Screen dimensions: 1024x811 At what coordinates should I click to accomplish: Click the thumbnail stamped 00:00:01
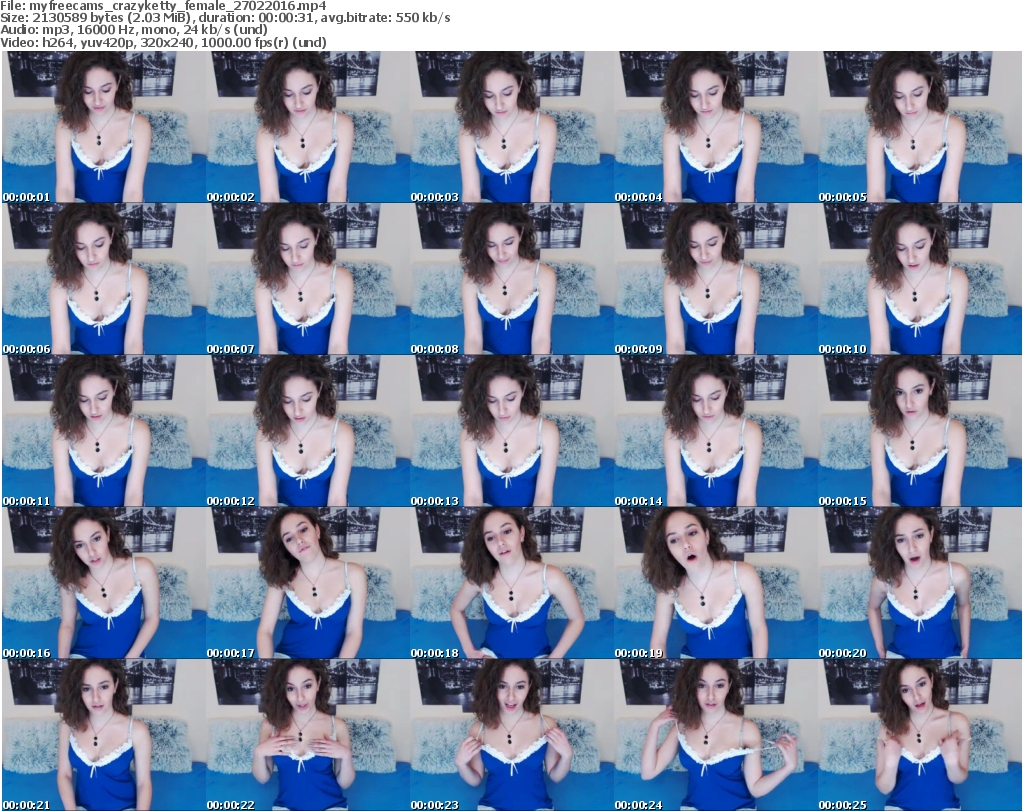click(x=103, y=127)
